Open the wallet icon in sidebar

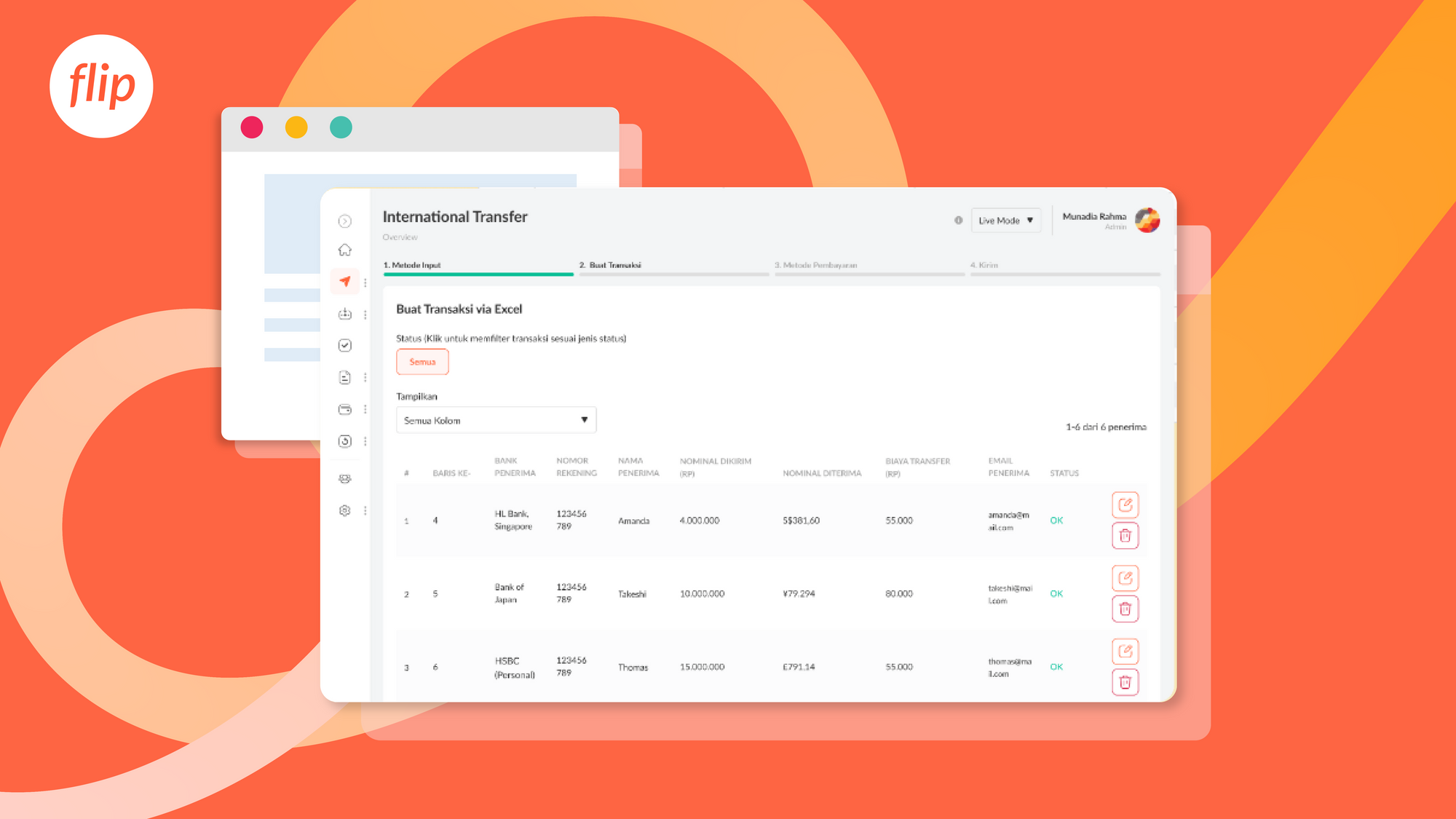coord(345,409)
